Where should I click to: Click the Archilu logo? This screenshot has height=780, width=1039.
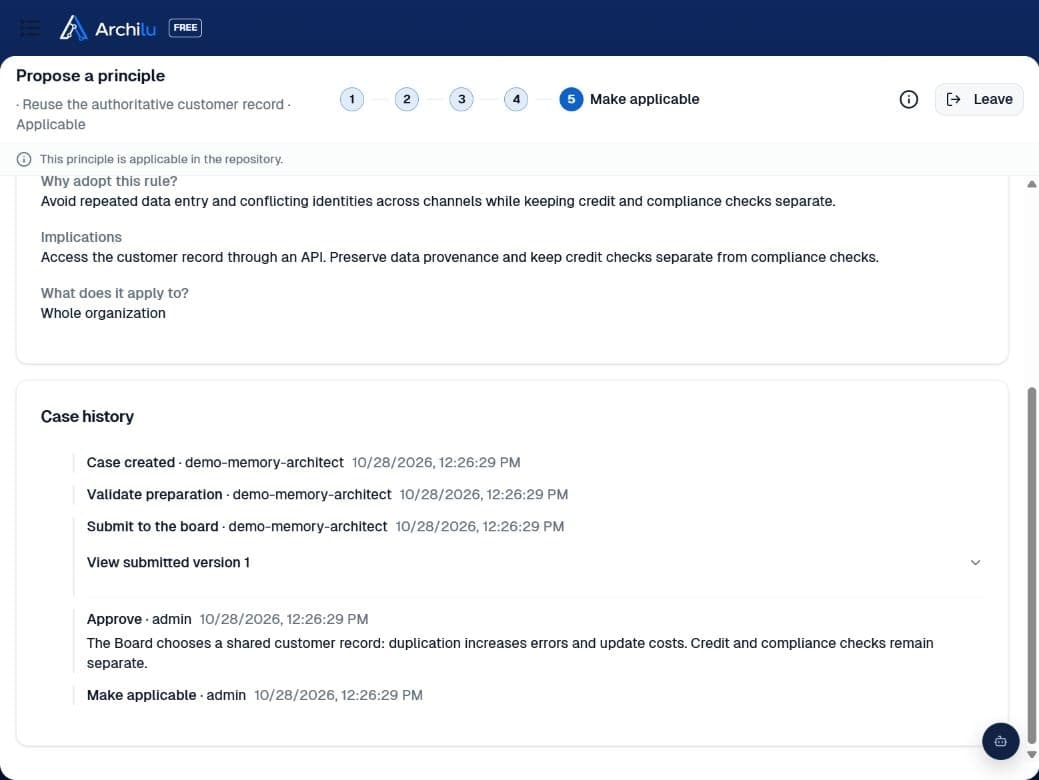[x=107, y=28]
